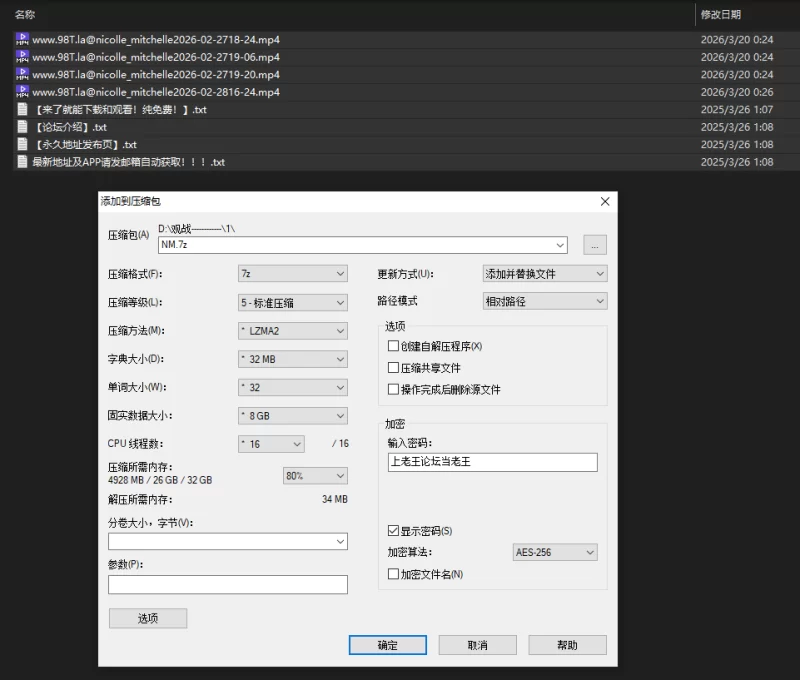Click the 帮助 button

coord(567,645)
